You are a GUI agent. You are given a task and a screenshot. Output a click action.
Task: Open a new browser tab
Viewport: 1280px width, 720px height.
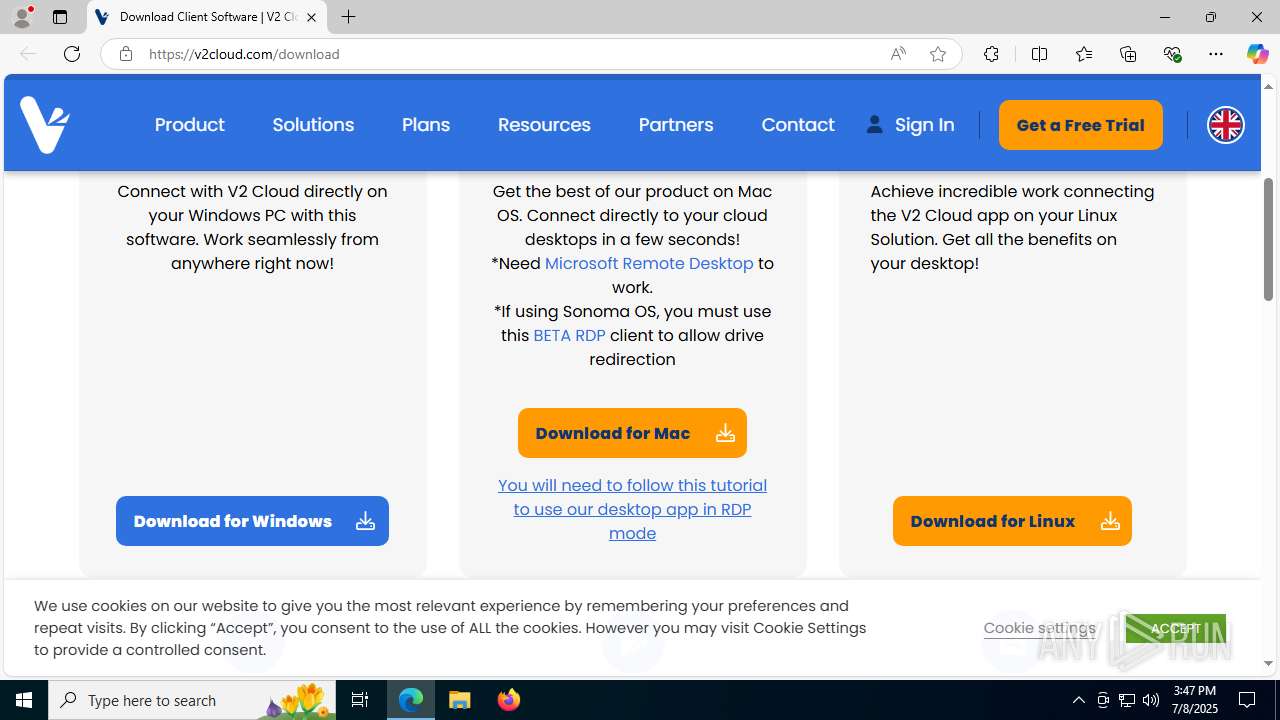348,17
